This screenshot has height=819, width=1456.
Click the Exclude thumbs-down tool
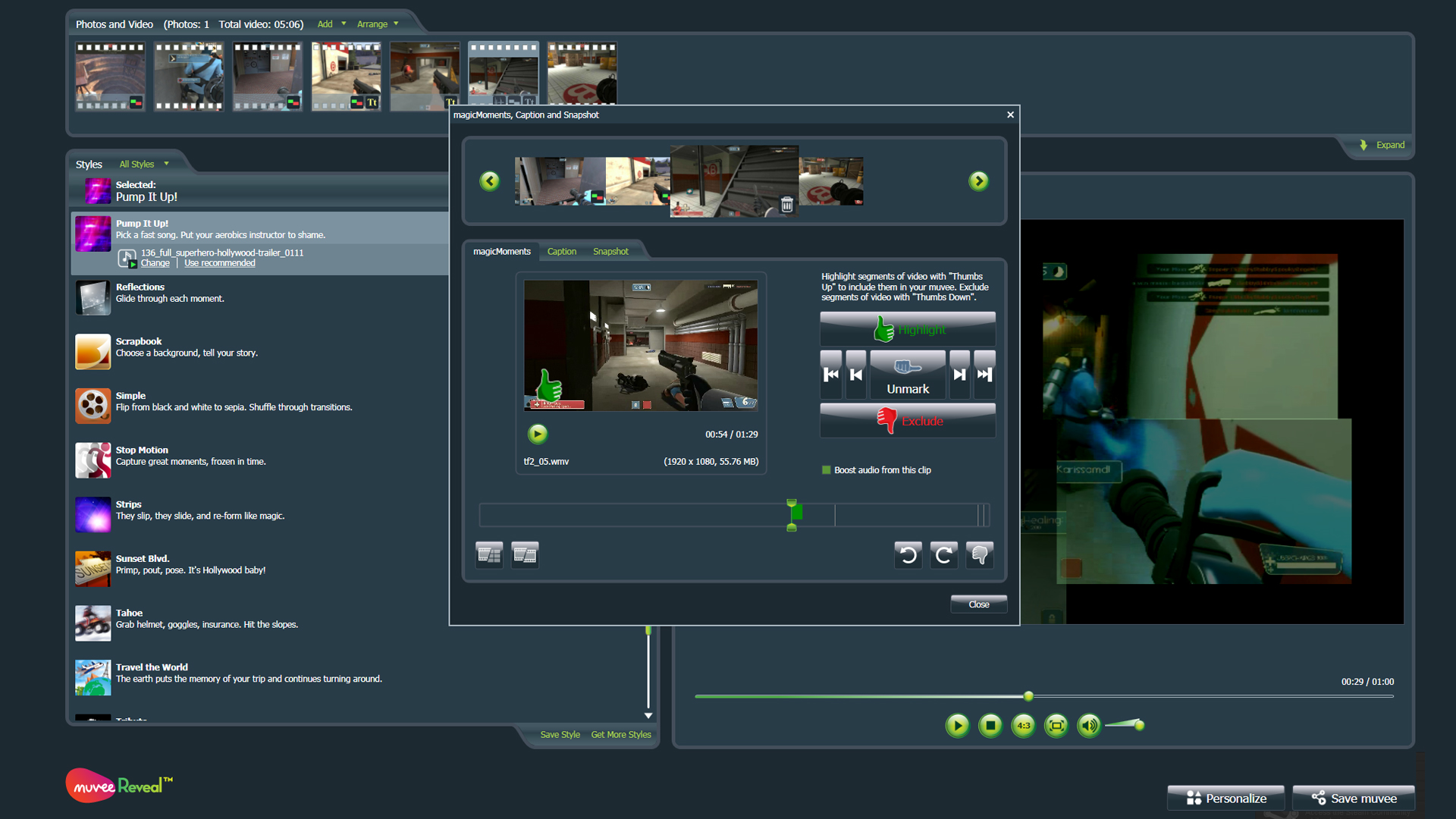click(x=907, y=420)
